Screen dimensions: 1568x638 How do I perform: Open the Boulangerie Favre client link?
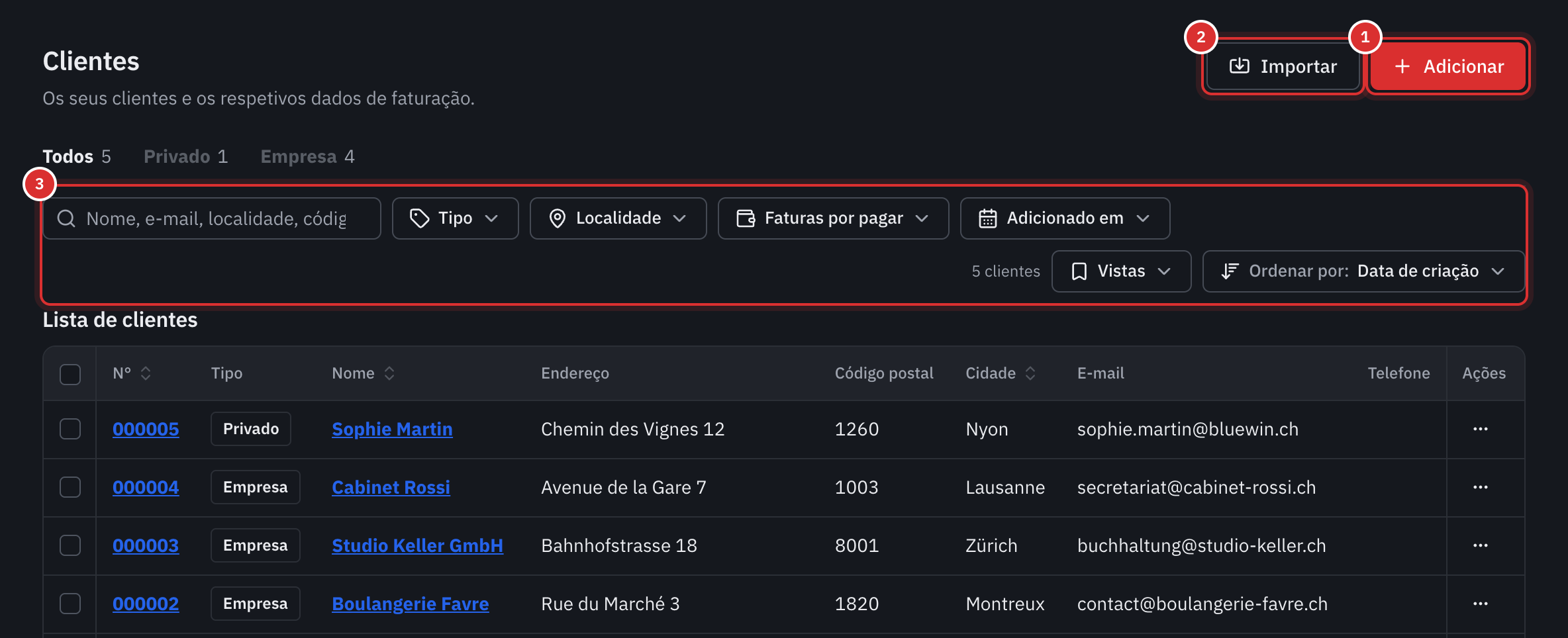click(410, 604)
